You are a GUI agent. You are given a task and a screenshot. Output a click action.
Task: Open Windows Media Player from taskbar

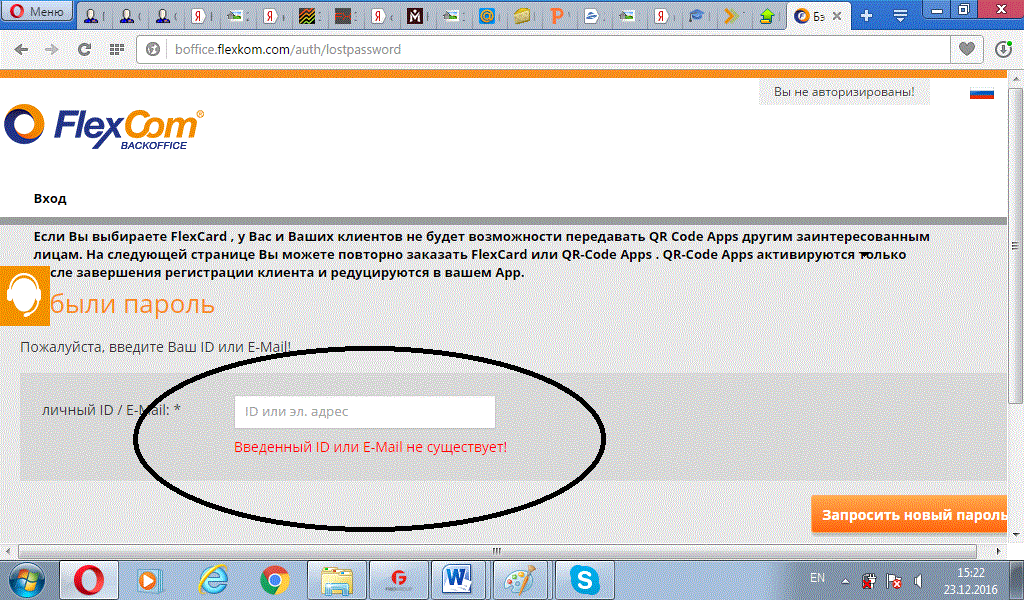[150, 580]
